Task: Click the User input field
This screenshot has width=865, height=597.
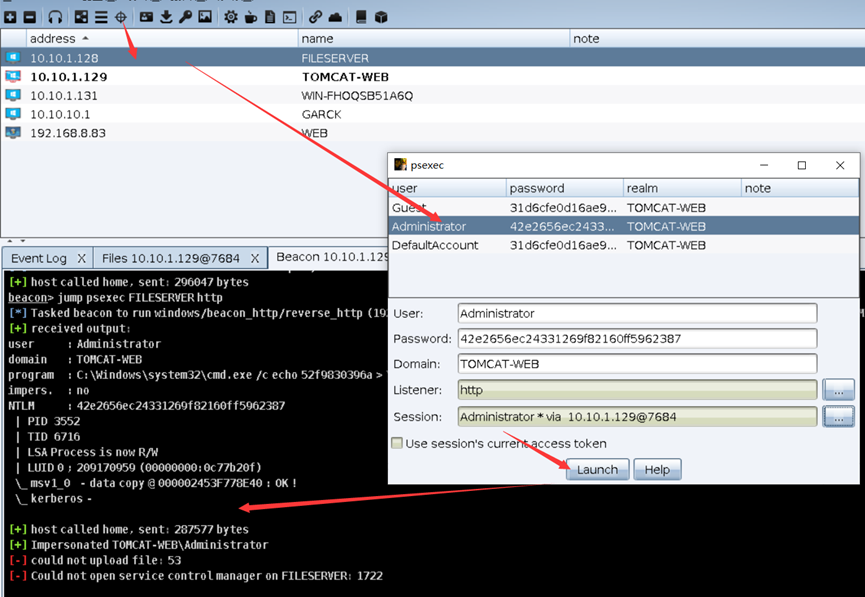Action: pos(637,313)
